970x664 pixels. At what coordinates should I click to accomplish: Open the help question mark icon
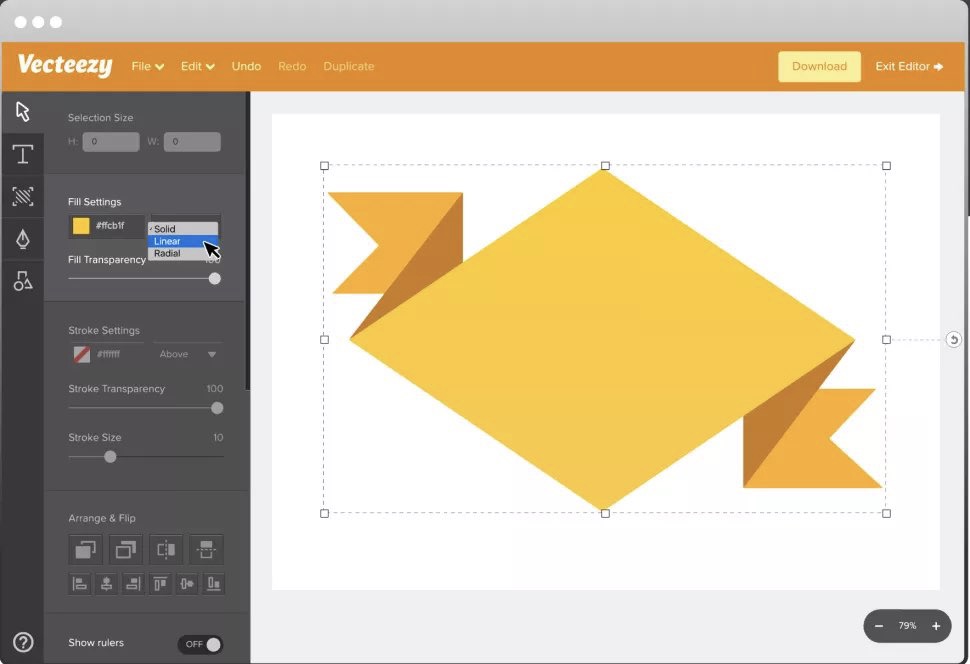click(x=22, y=643)
